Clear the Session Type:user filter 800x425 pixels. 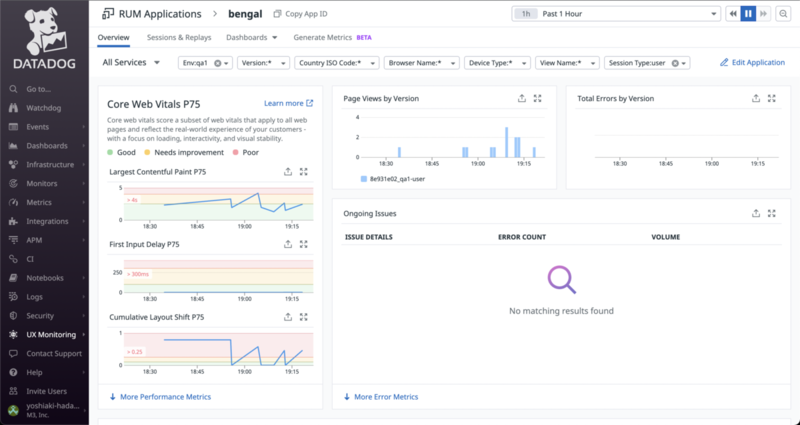coord(675,63)
